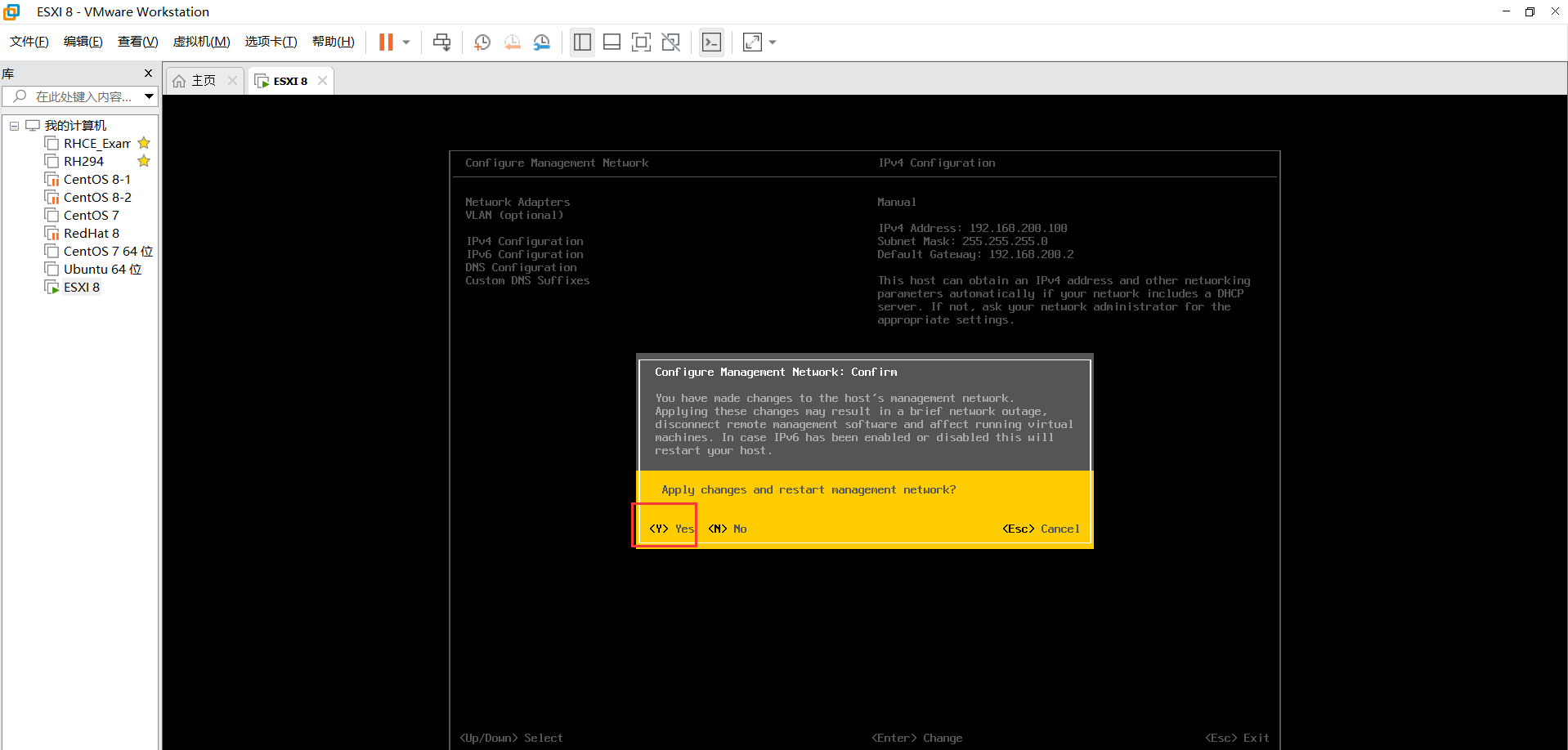This screenshot has height=750, width=1568.
Task: Open the 文件(F) menu
Action: click(29, 42)
